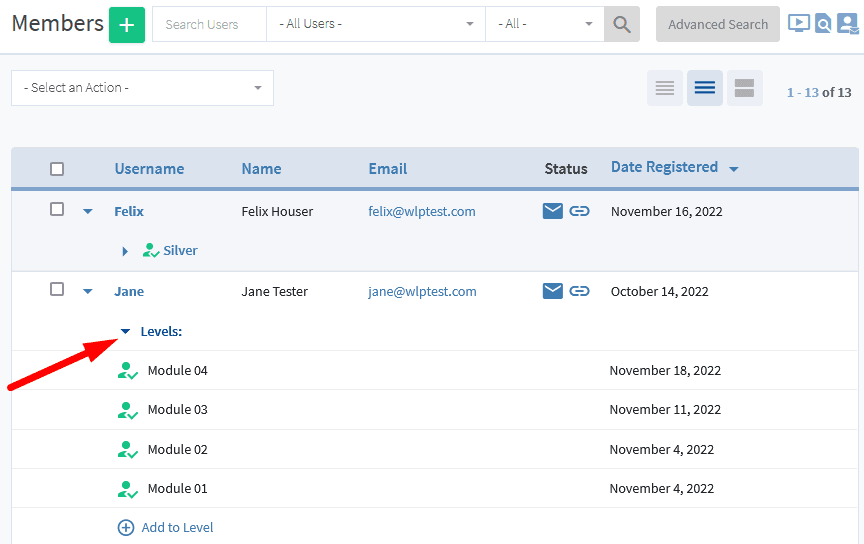Image resolution: width=864 pixels, height=544 pixels.
Task: Toggle the select-all checkbox in header
Action: (57, 169)
